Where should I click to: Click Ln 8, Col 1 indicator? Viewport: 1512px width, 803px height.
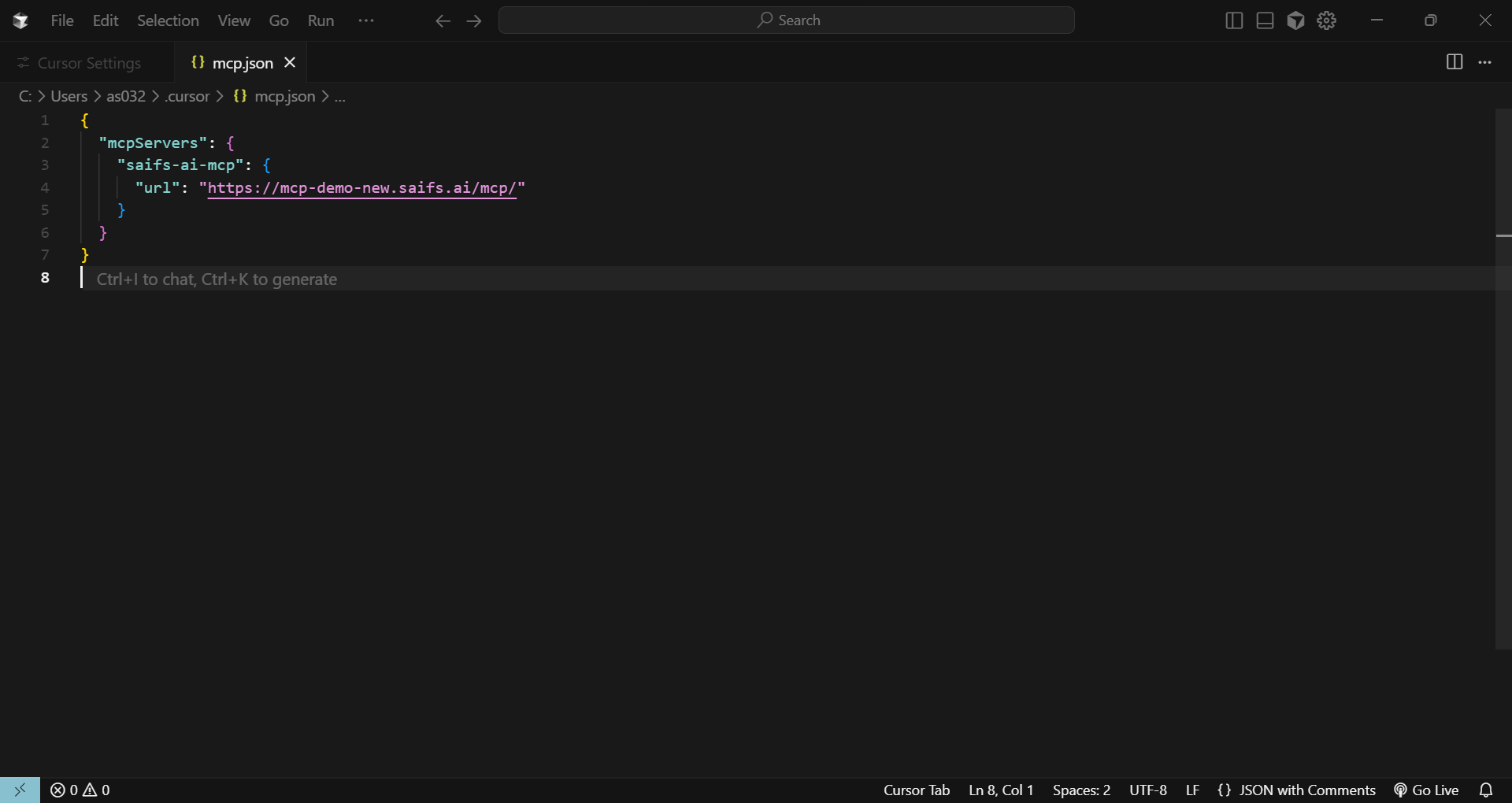tap(1001, 790)
